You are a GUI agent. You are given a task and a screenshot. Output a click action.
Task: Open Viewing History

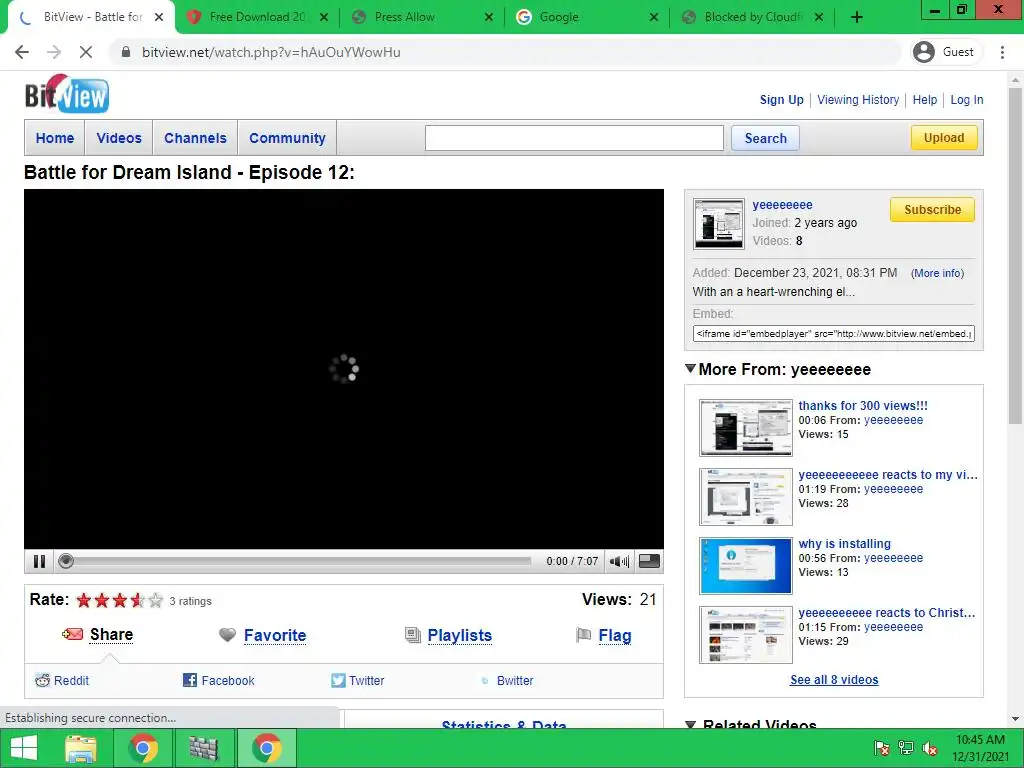coord(858,100)
